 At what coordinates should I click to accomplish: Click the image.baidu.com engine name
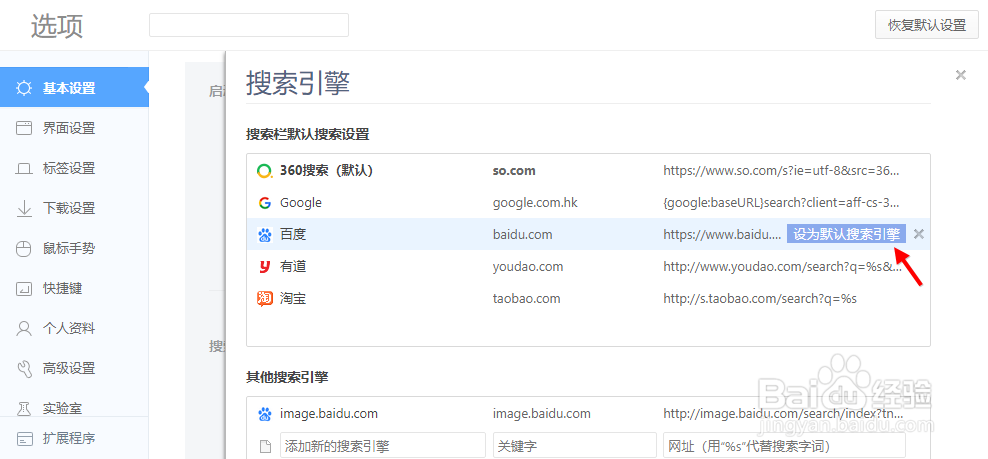(x=329, y=414)
